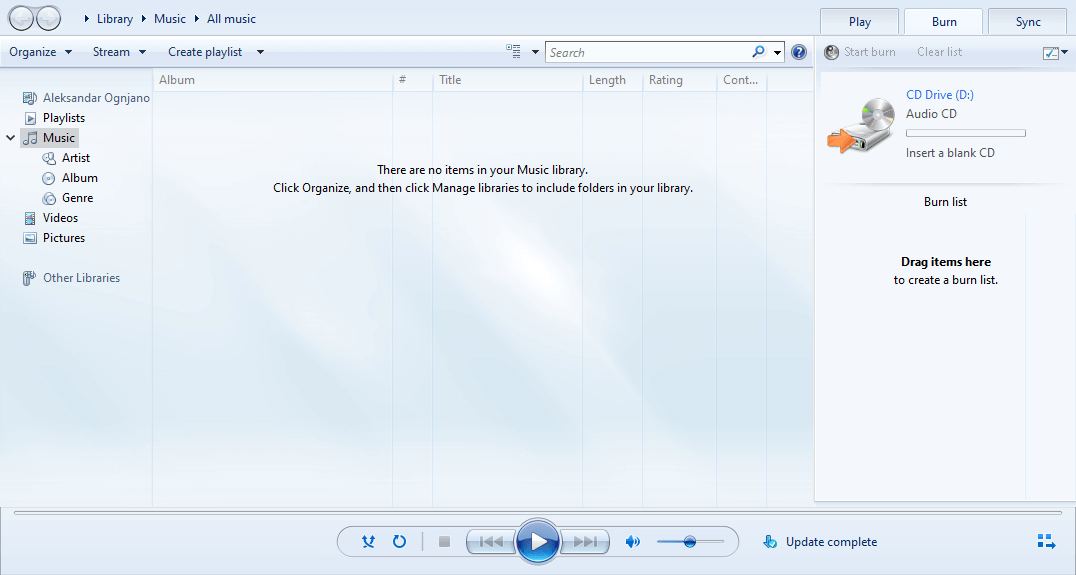Click the search magnifier icon

coord(758,51)
